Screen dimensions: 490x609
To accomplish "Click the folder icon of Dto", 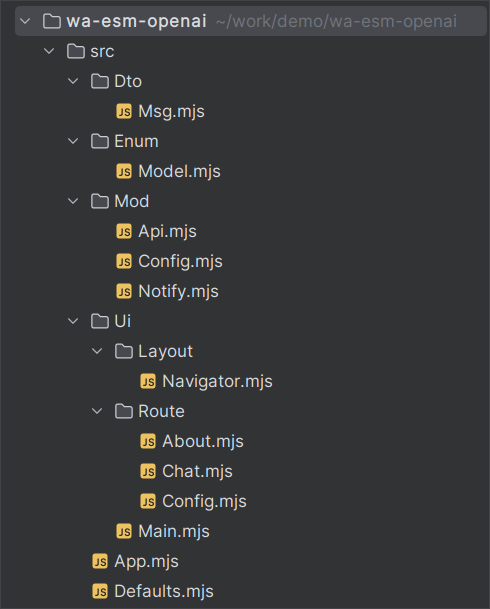I will pyautogui.click(x=100, y=81).
